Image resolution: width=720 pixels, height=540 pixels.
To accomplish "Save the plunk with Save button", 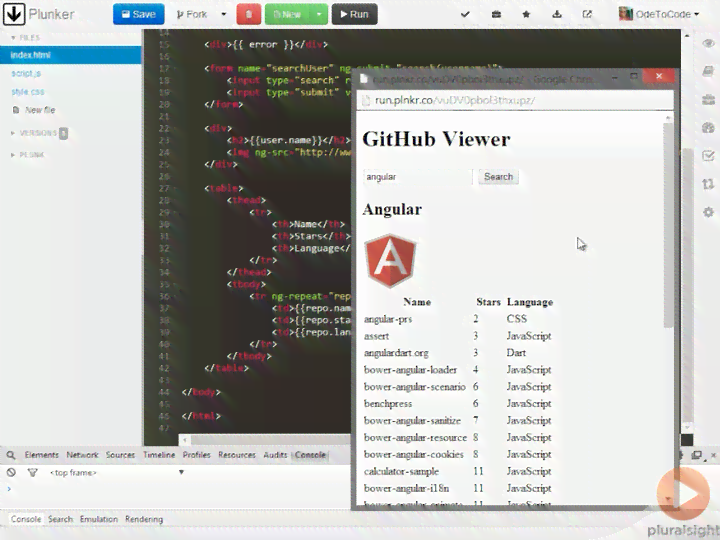I will coord(138,14).
